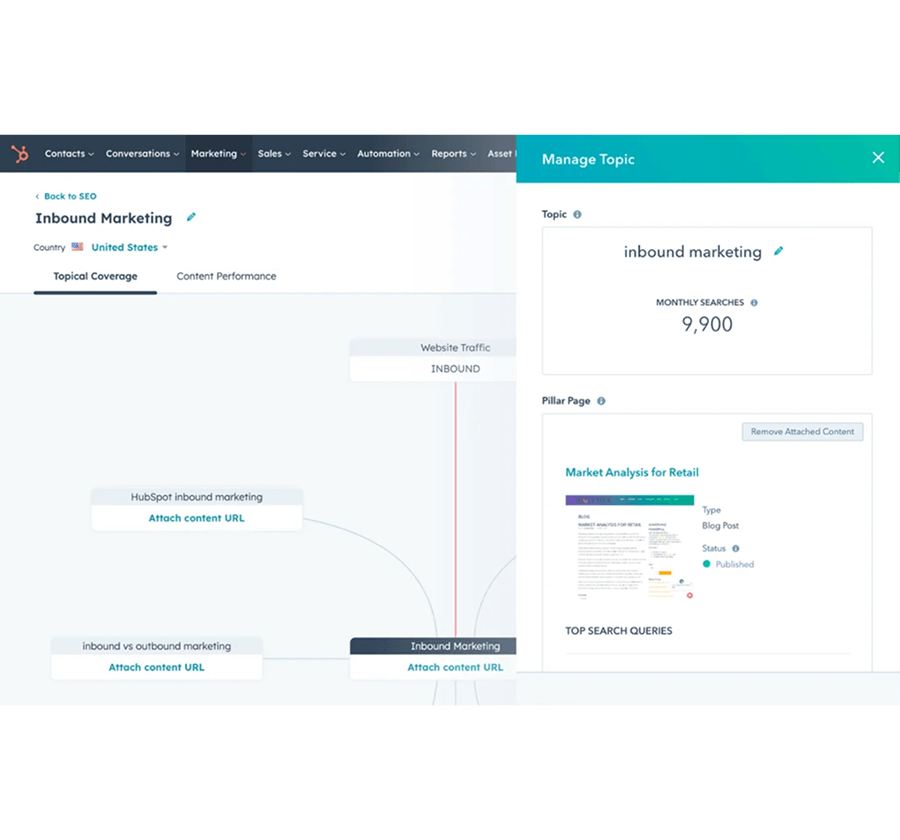This screenshot has width=900, height=840.
Task: Click pencil icon beside inbound marketing topic
Action: click(778, 251)
